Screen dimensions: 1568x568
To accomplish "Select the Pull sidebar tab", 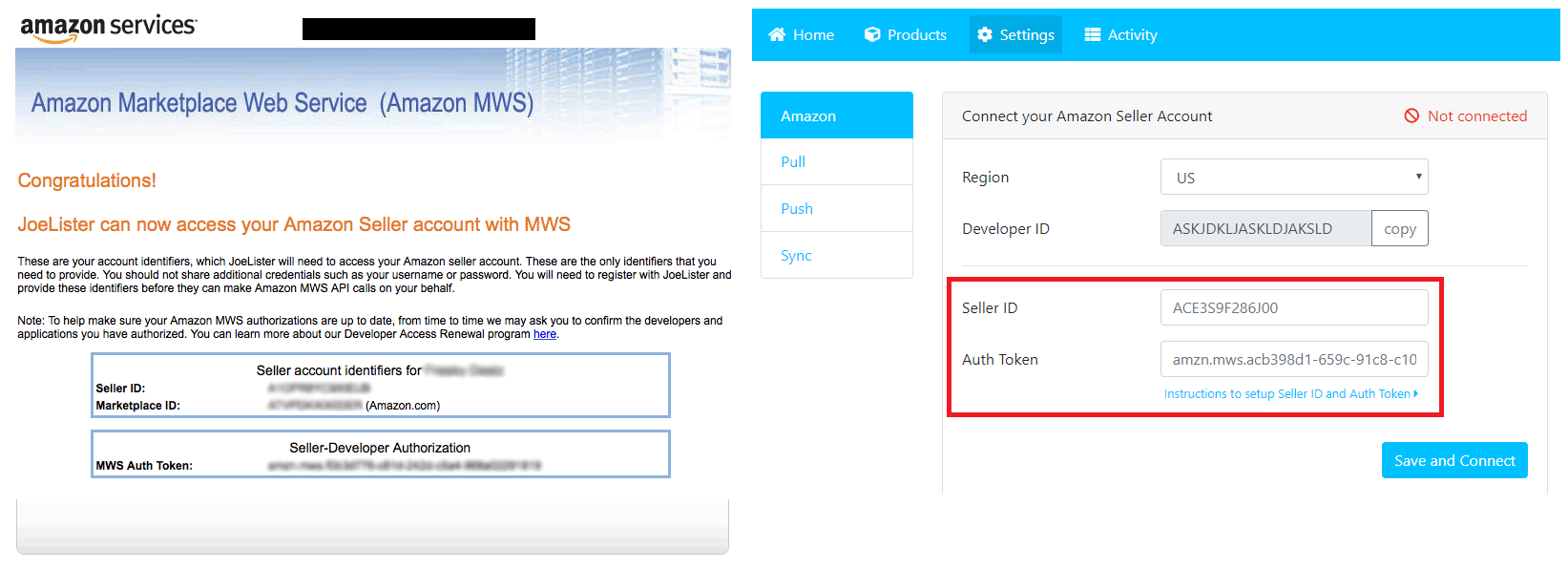I will pos(837,162).
